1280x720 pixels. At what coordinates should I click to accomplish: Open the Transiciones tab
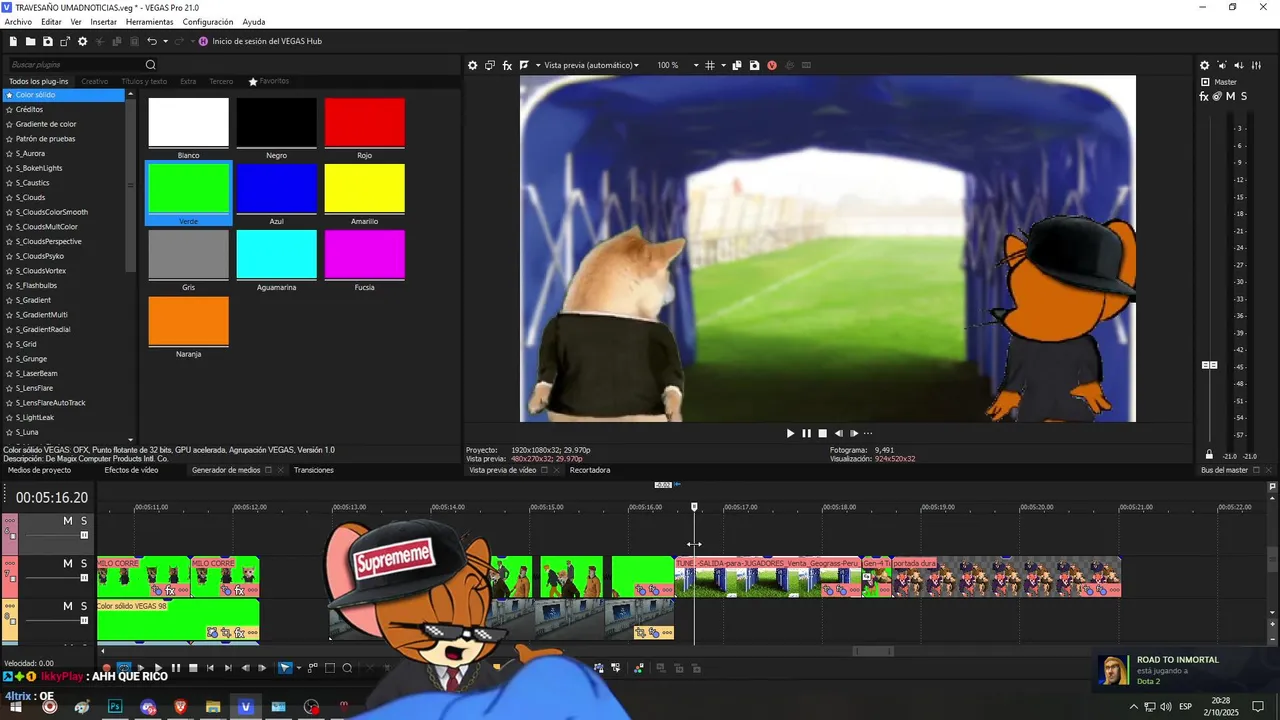pos(314,470)
